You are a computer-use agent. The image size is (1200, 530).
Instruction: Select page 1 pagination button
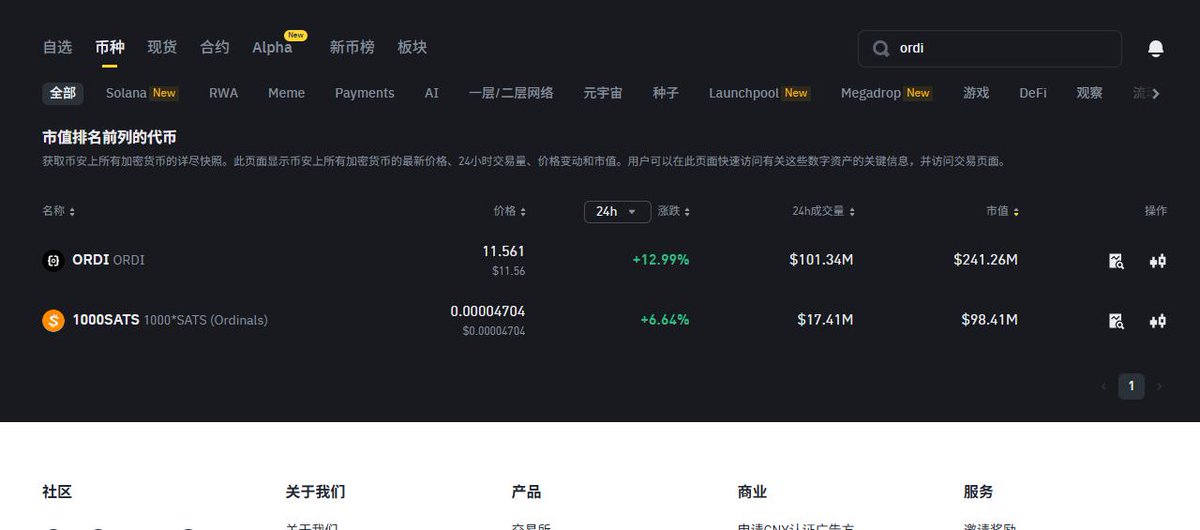[x=1131, y=386]
